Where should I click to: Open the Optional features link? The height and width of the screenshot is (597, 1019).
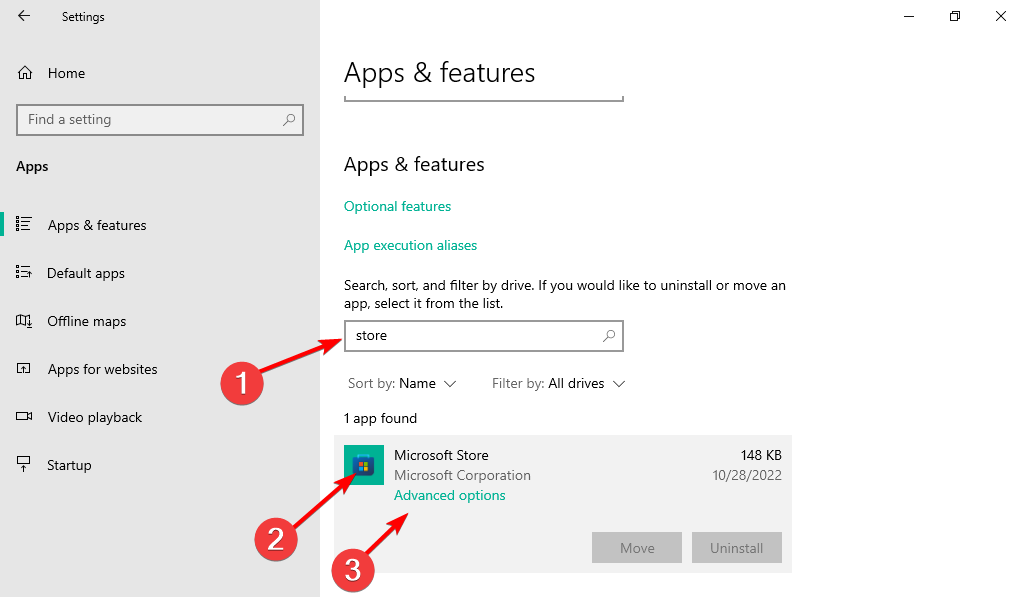(397, 206)
